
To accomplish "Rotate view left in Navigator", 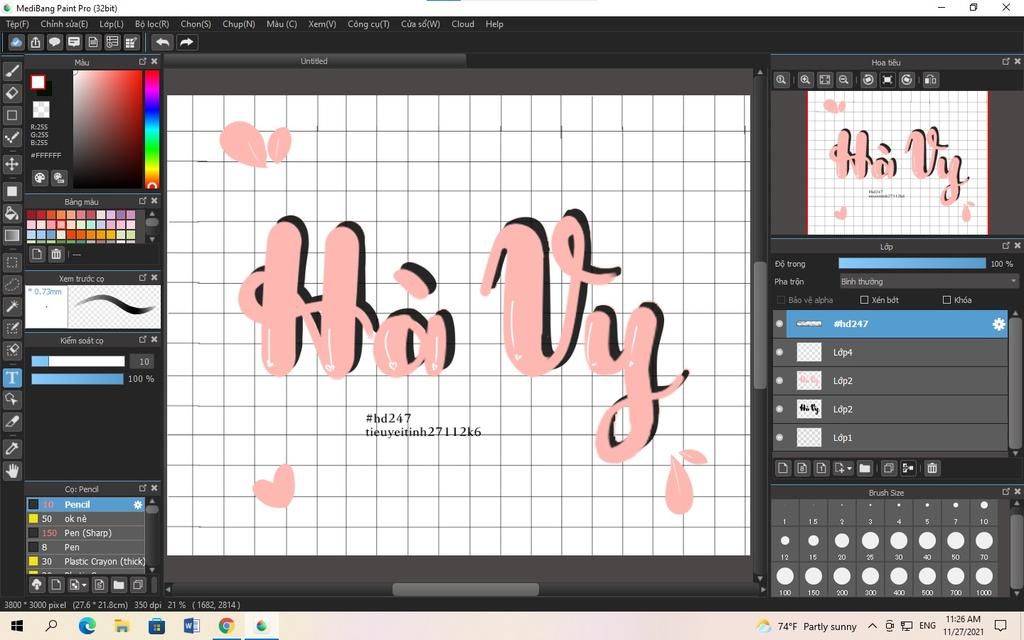I will [868, 80].
